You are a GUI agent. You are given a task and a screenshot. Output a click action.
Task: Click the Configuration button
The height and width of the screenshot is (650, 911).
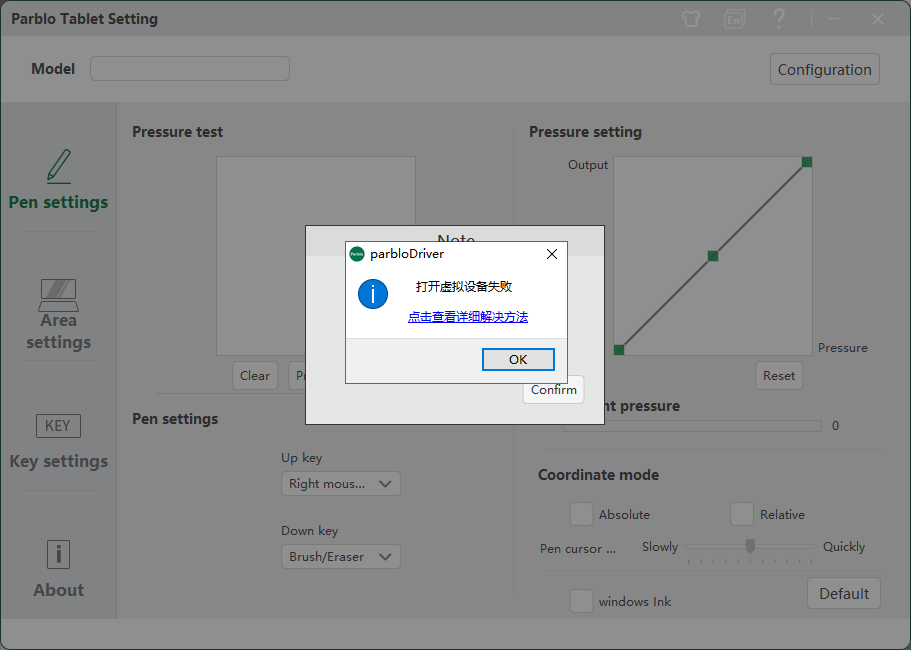tap(824, 70)
